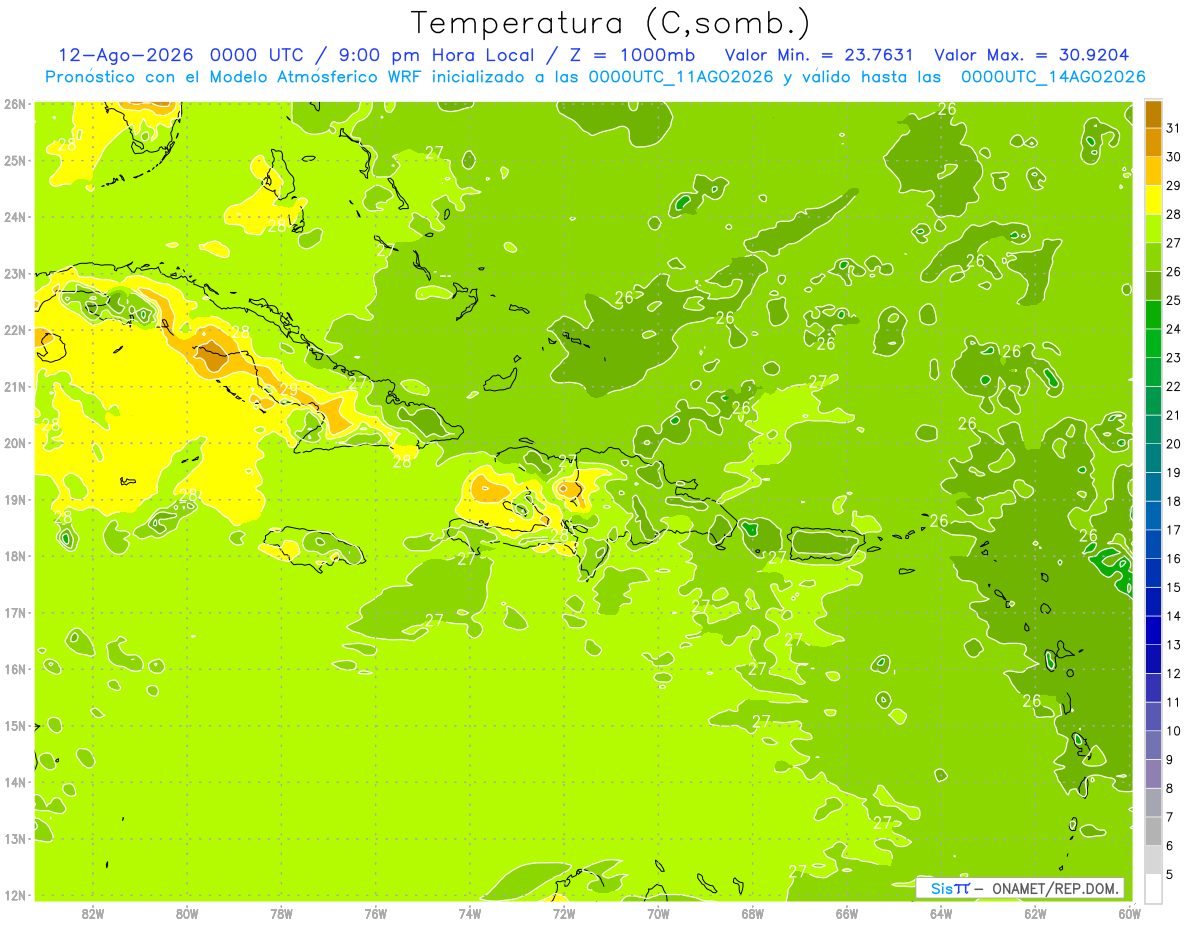Pick the legend color band between 20 and 21
The width and height of the screenshot is (1200, 927).
click(1153, 430)
